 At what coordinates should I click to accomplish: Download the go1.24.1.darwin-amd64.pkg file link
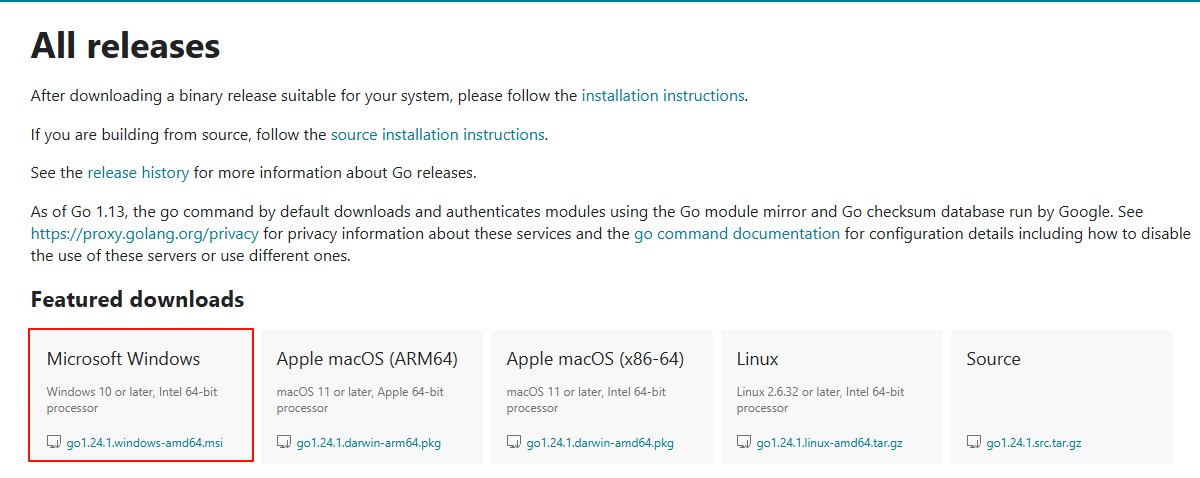600,443
